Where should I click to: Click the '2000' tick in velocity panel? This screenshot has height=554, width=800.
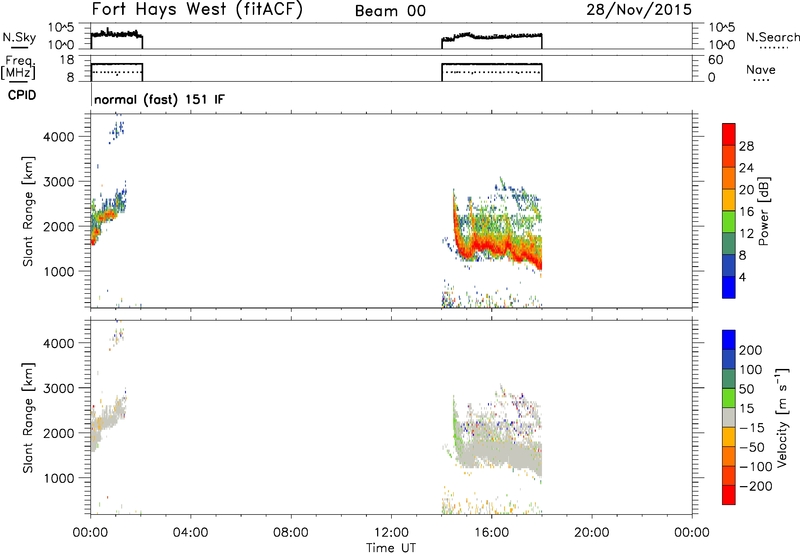tap(59, 433)
